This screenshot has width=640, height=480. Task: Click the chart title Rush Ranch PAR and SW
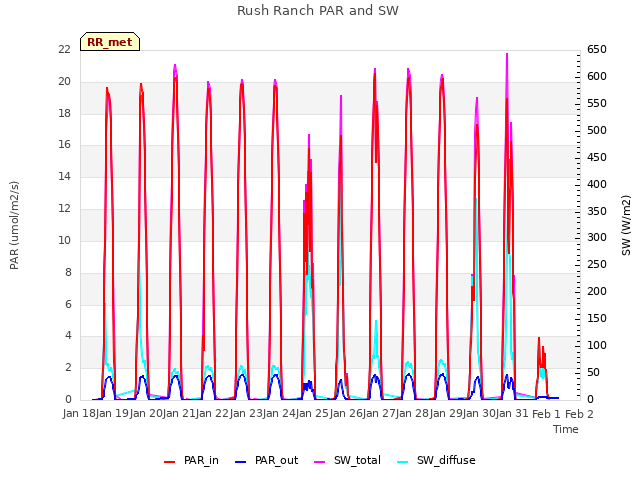click(318, 11)
